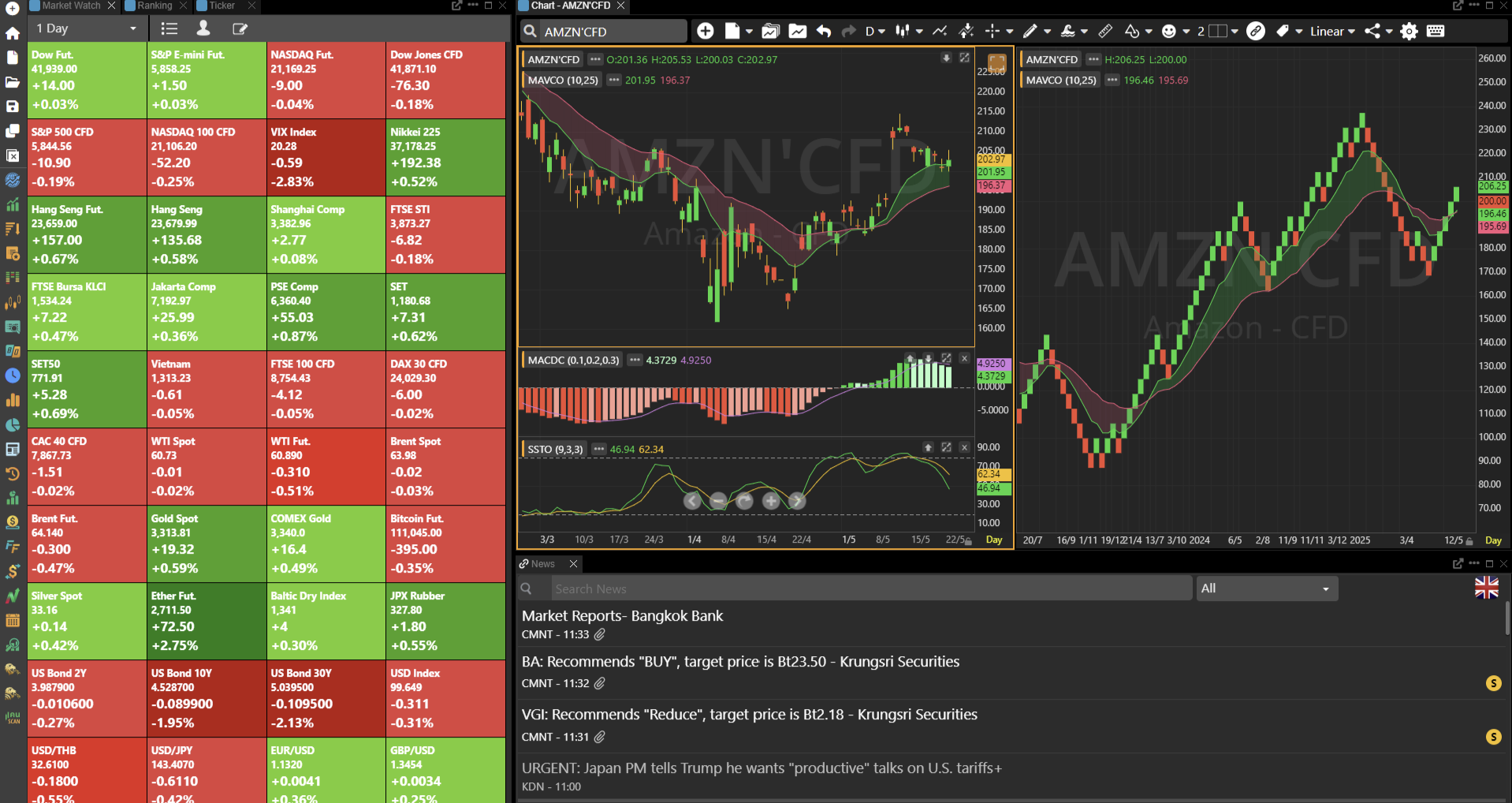The image size is (1512, 803).
Task: Click the smiley emoji icon tool
Action: pyautogui.click(x=1169, y=31)
